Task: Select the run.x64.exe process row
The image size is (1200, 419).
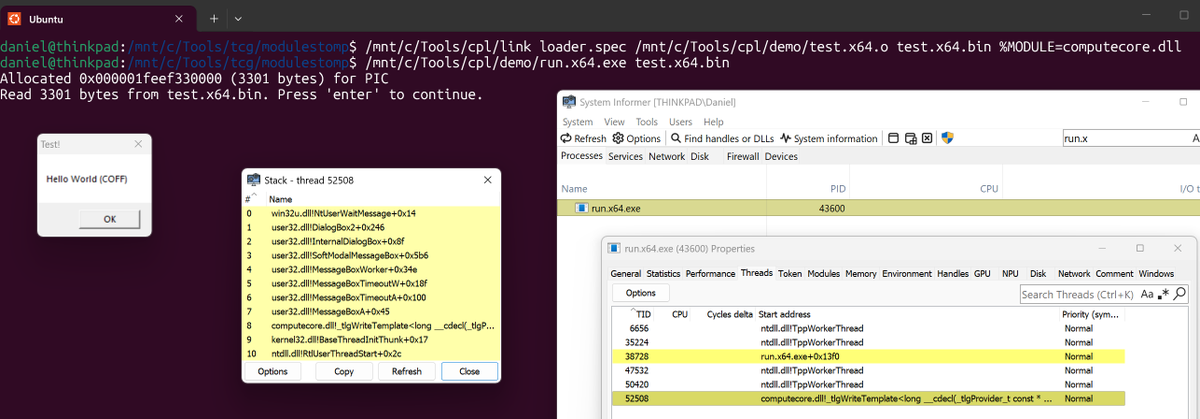Action: coord(879,208)
